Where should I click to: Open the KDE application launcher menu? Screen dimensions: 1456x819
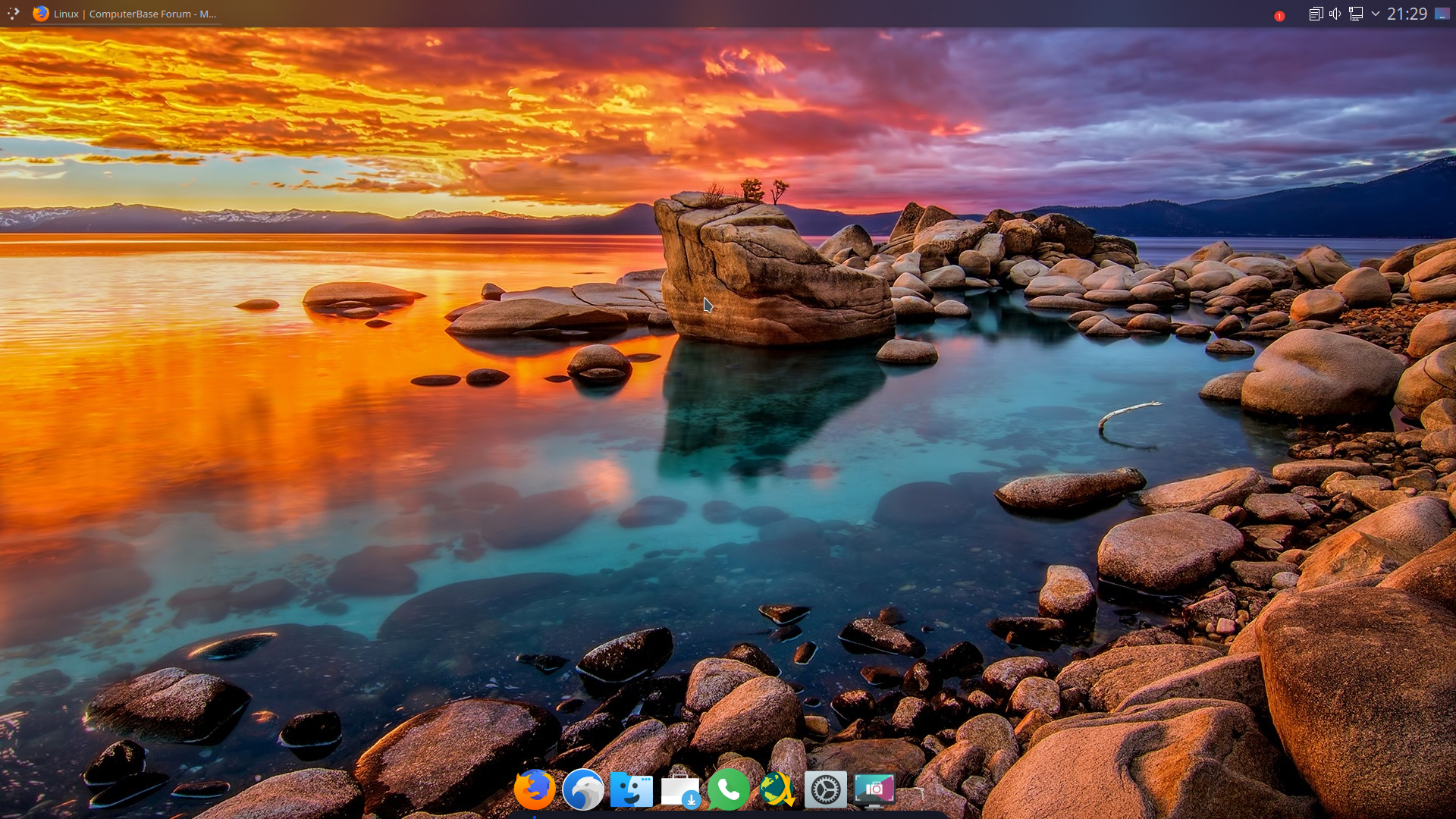[x=14, y=14]
